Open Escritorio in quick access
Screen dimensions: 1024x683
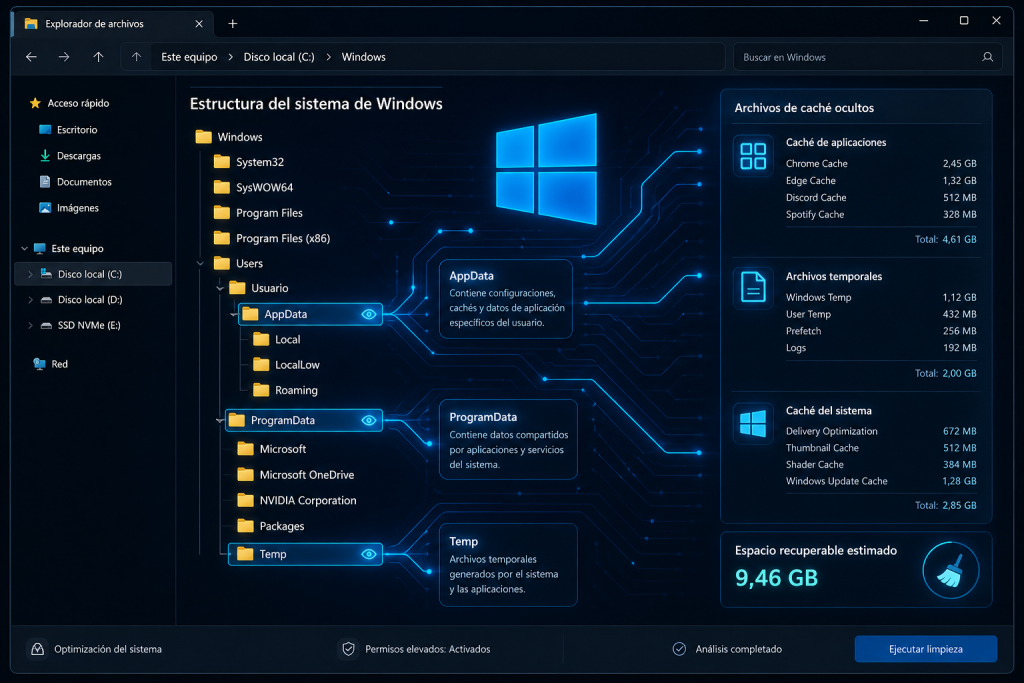pyautogui.click(x=77, y=129)
